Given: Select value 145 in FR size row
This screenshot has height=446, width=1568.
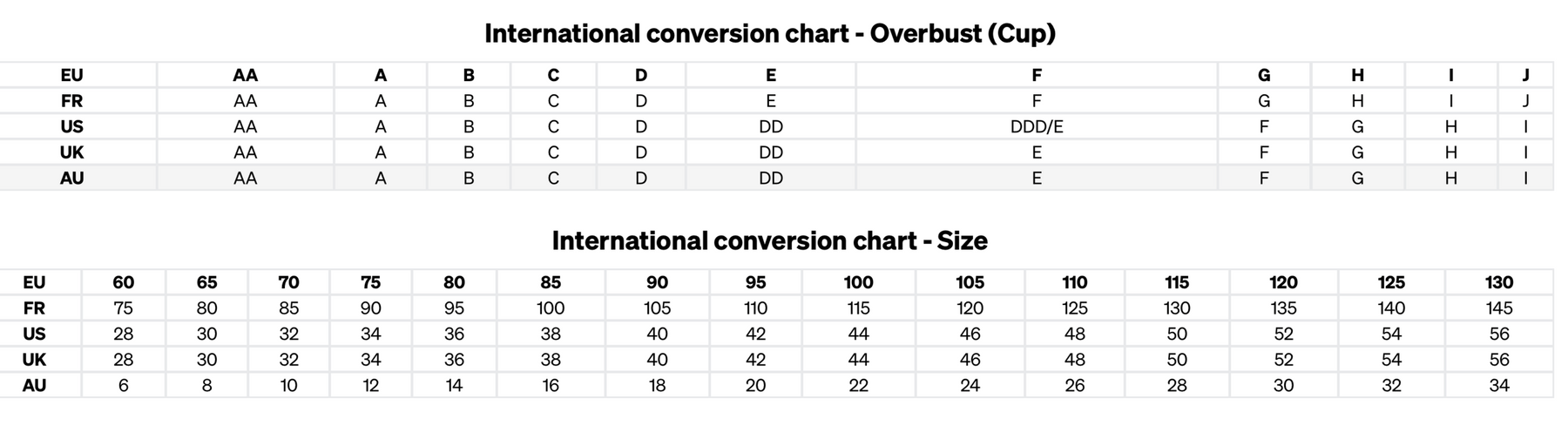Looking at the screenshot, I should point(1499,308).
